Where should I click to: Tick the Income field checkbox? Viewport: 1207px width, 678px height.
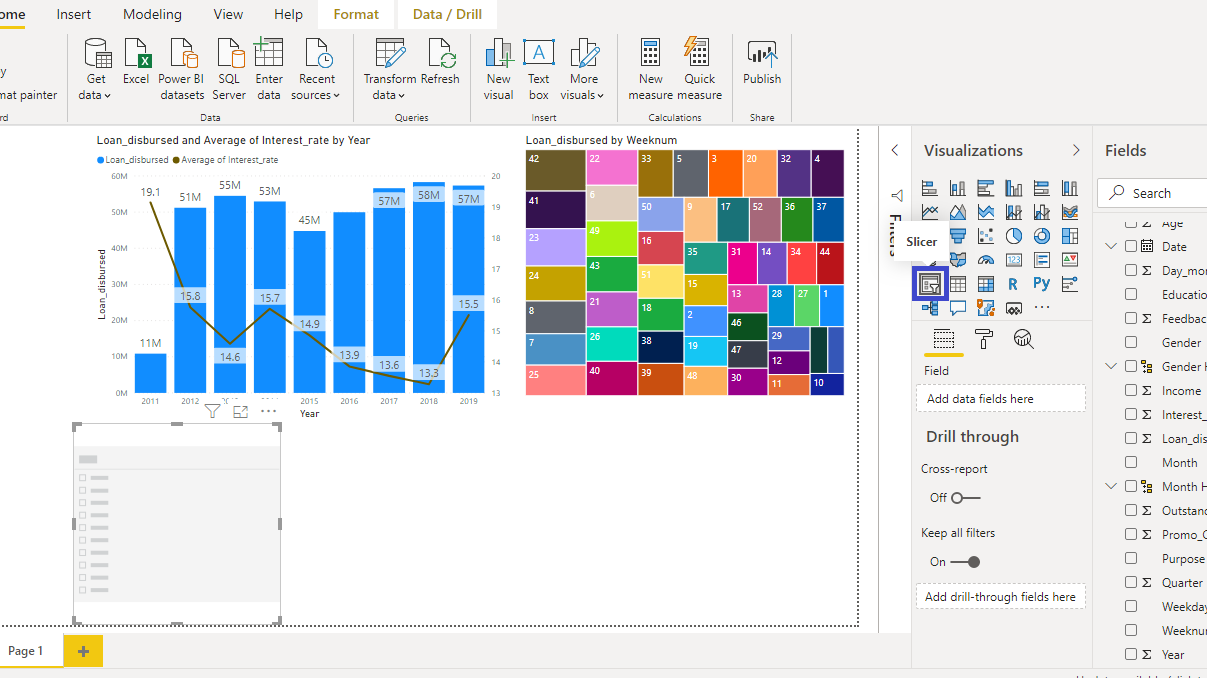(1131, 390)
